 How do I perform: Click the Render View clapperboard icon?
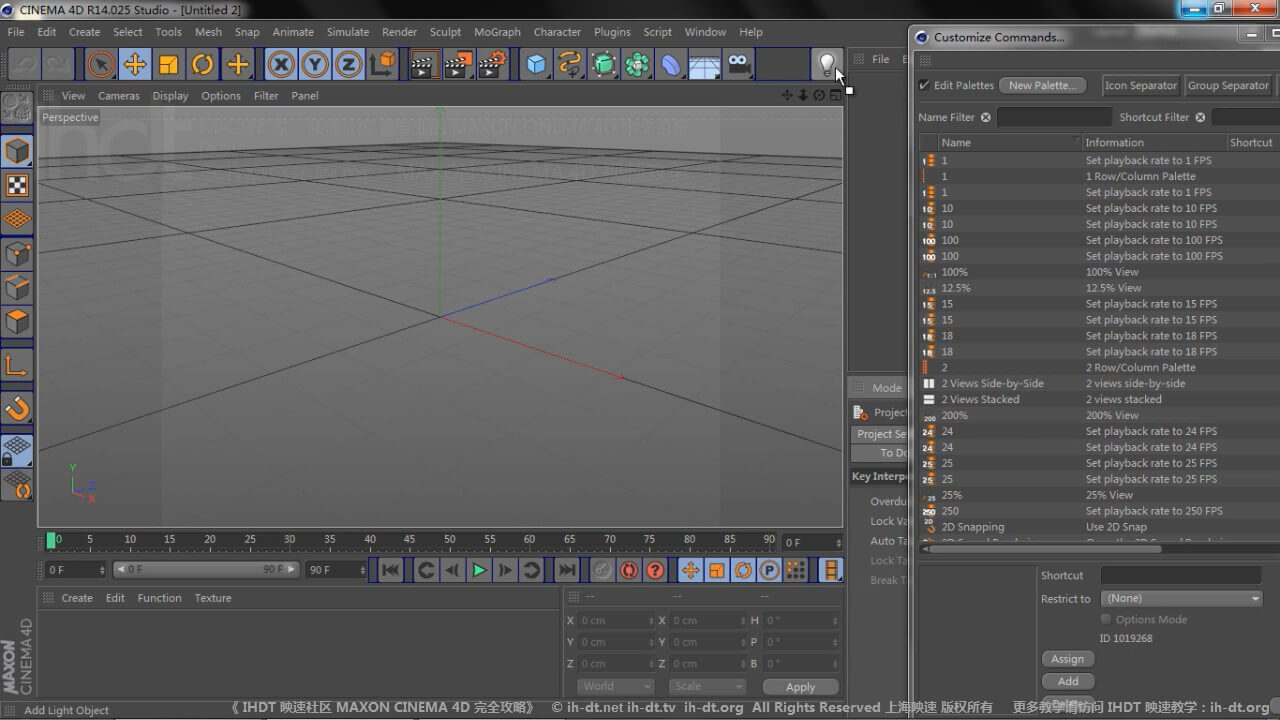coord(423,65)
